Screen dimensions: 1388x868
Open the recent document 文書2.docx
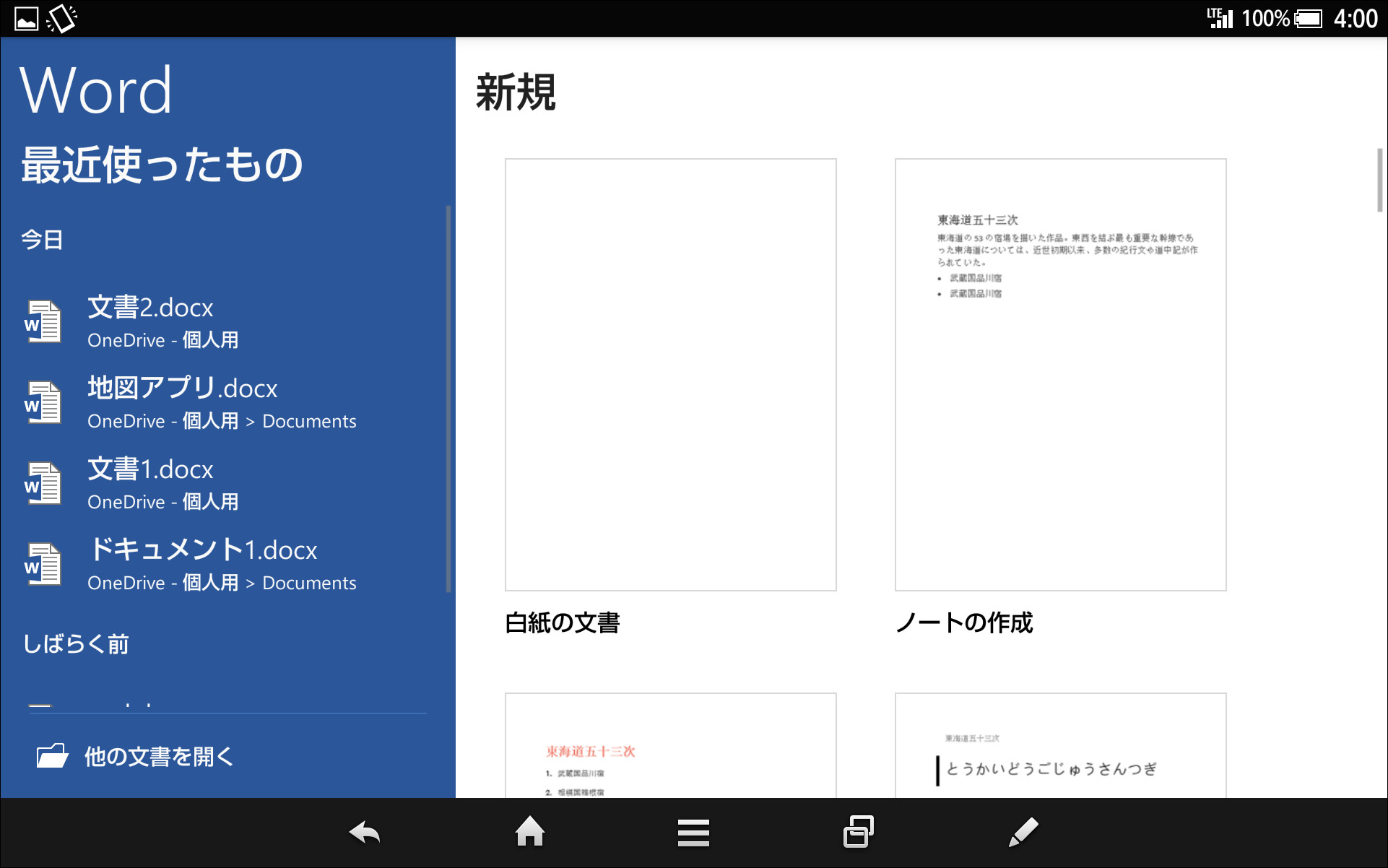click(x=149, y=308)
